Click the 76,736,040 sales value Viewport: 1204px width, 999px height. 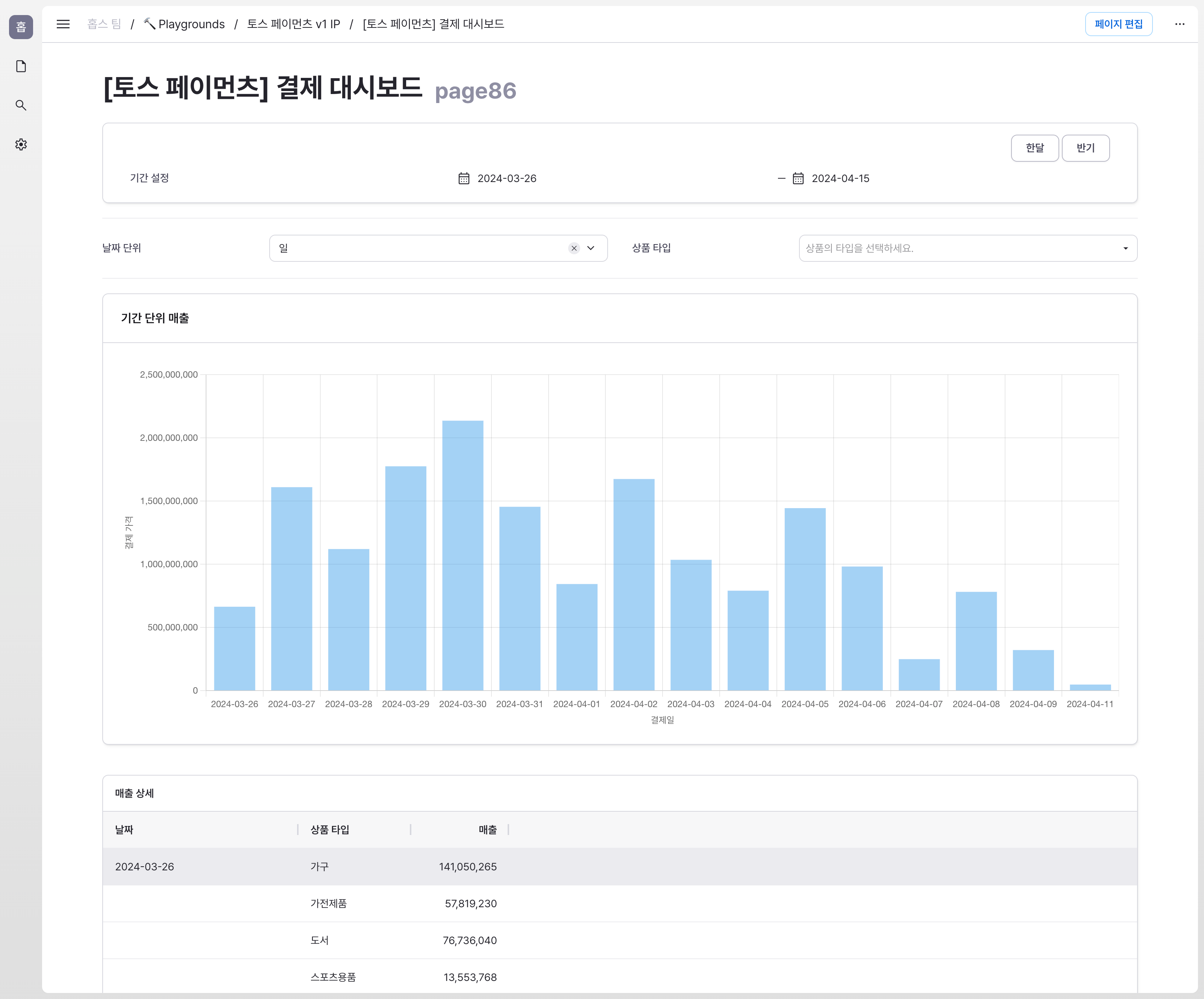pos(470,940)
